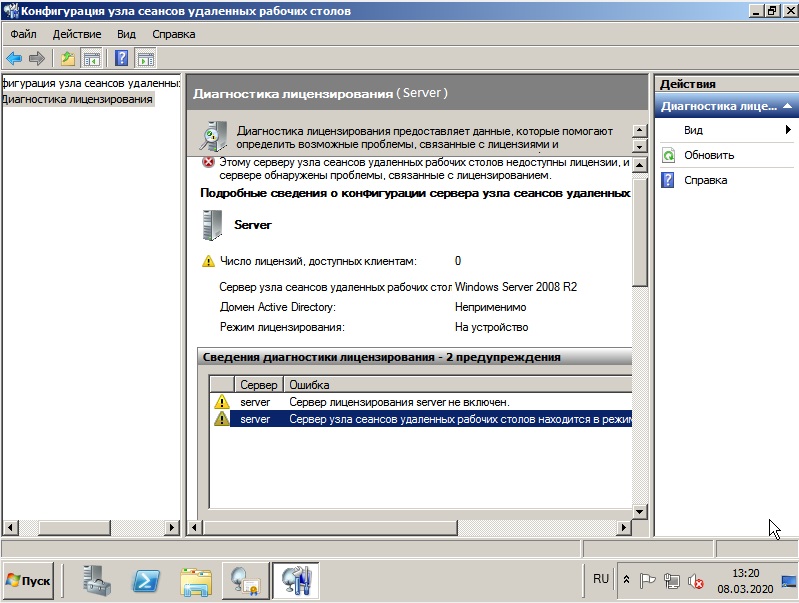Click the muted speaker tray icon
Screen dimensions: 799x603
pos(696,581)
